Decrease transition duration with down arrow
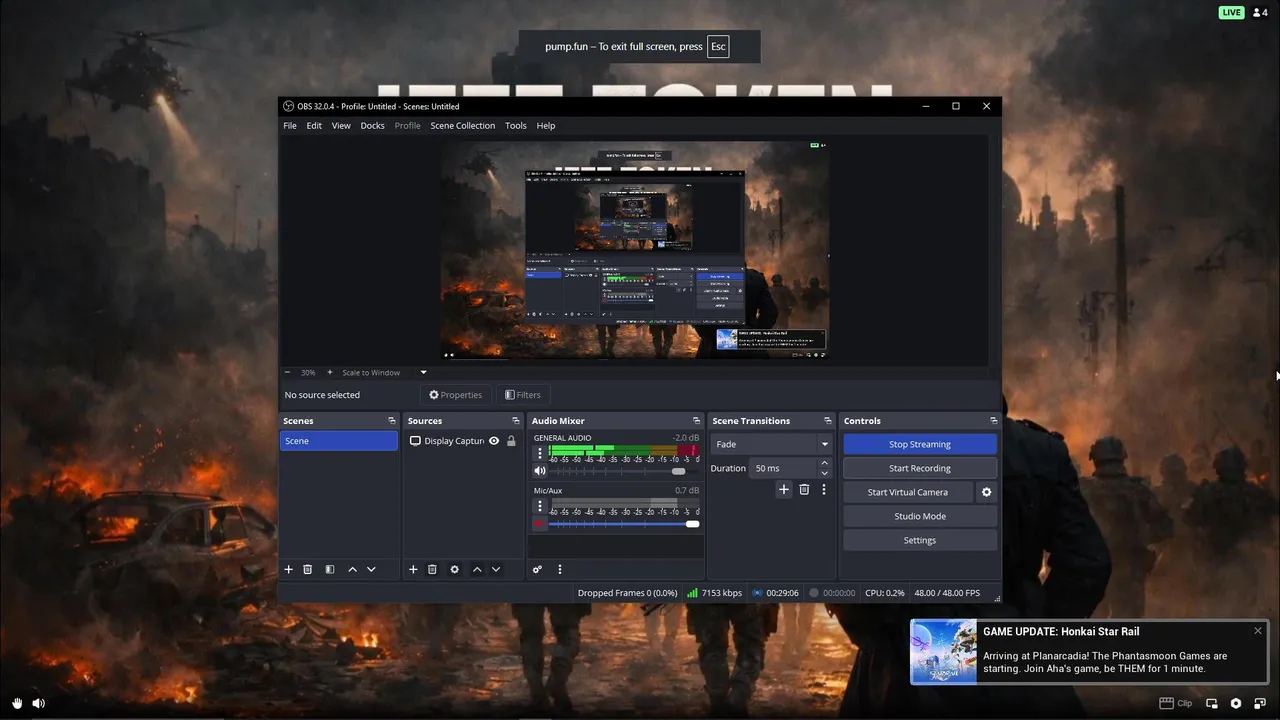The width and height of the screenshot is (1280, 720). point(824,473)
